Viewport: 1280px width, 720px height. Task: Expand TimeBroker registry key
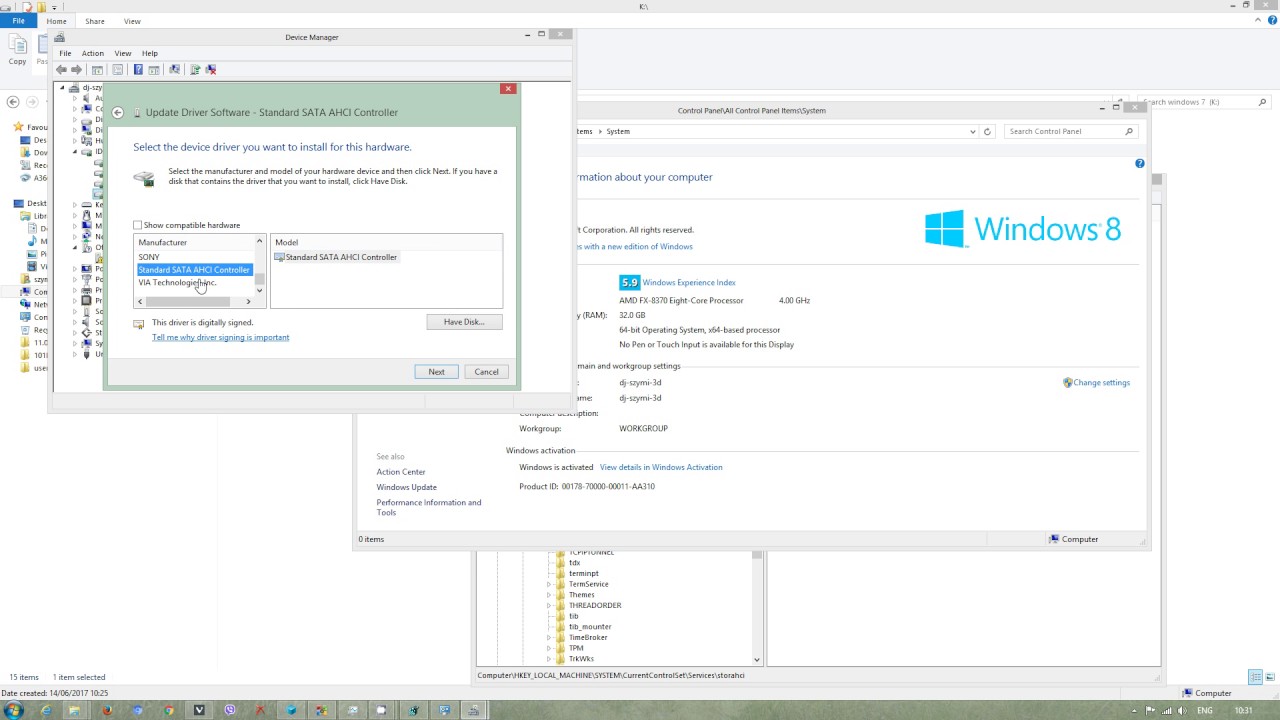point(548,637)
